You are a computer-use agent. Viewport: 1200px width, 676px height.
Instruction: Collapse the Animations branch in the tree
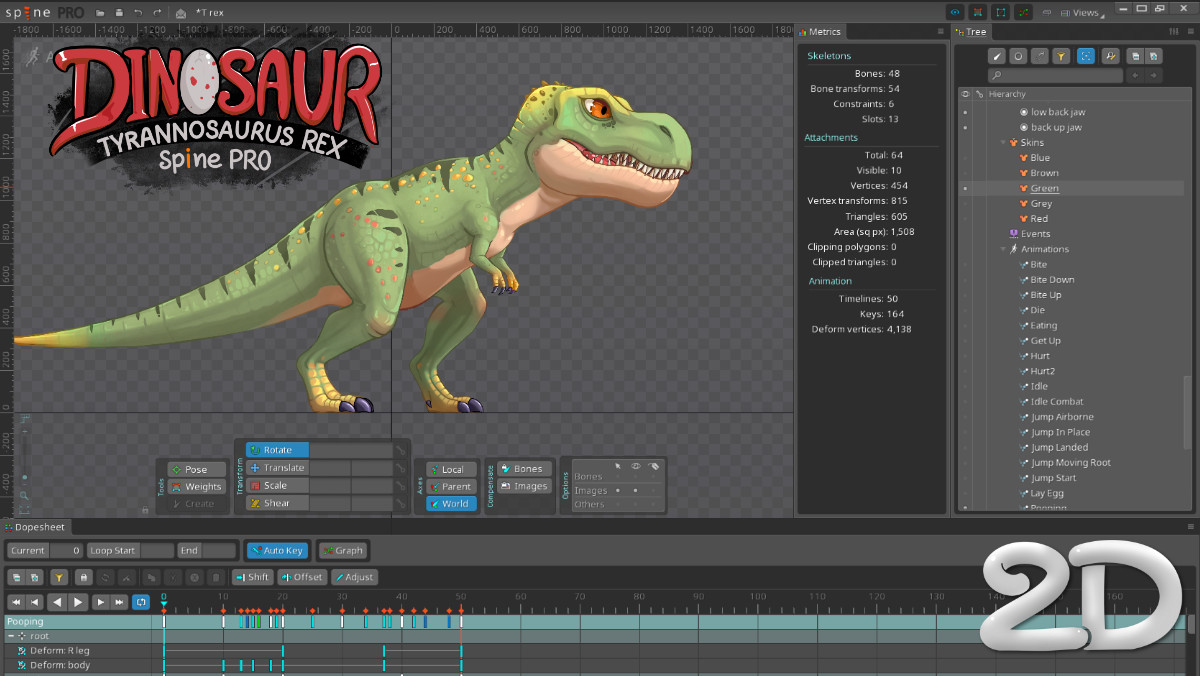[1001, 249]
